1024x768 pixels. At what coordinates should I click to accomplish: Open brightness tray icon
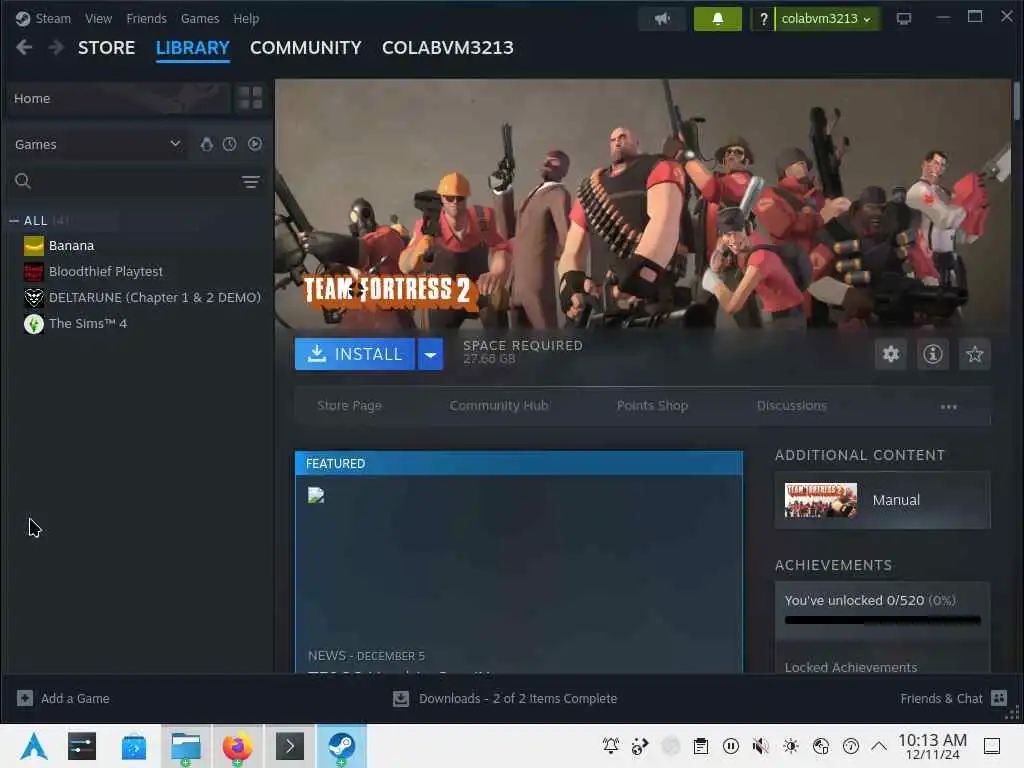[x=791, y=746]
